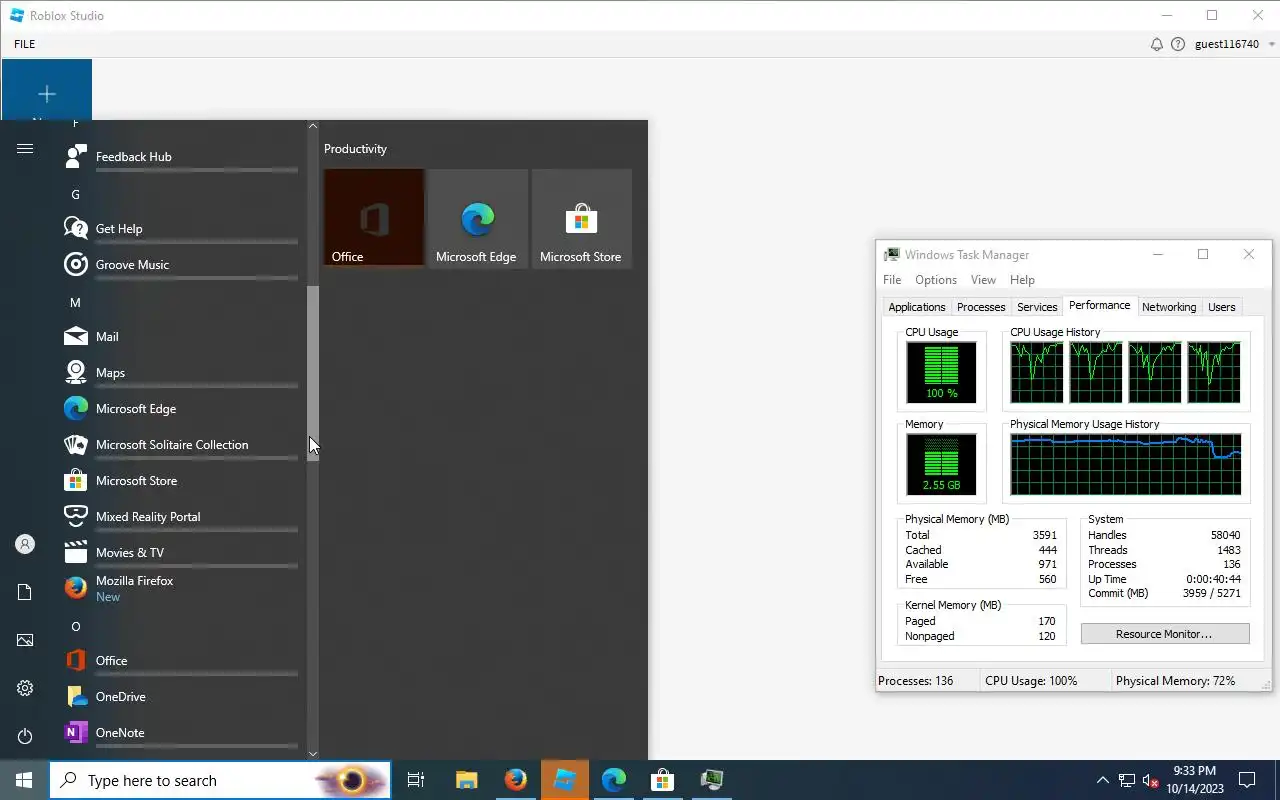
Task: Click the muted volume tray icon
Action: point(1151,780)
